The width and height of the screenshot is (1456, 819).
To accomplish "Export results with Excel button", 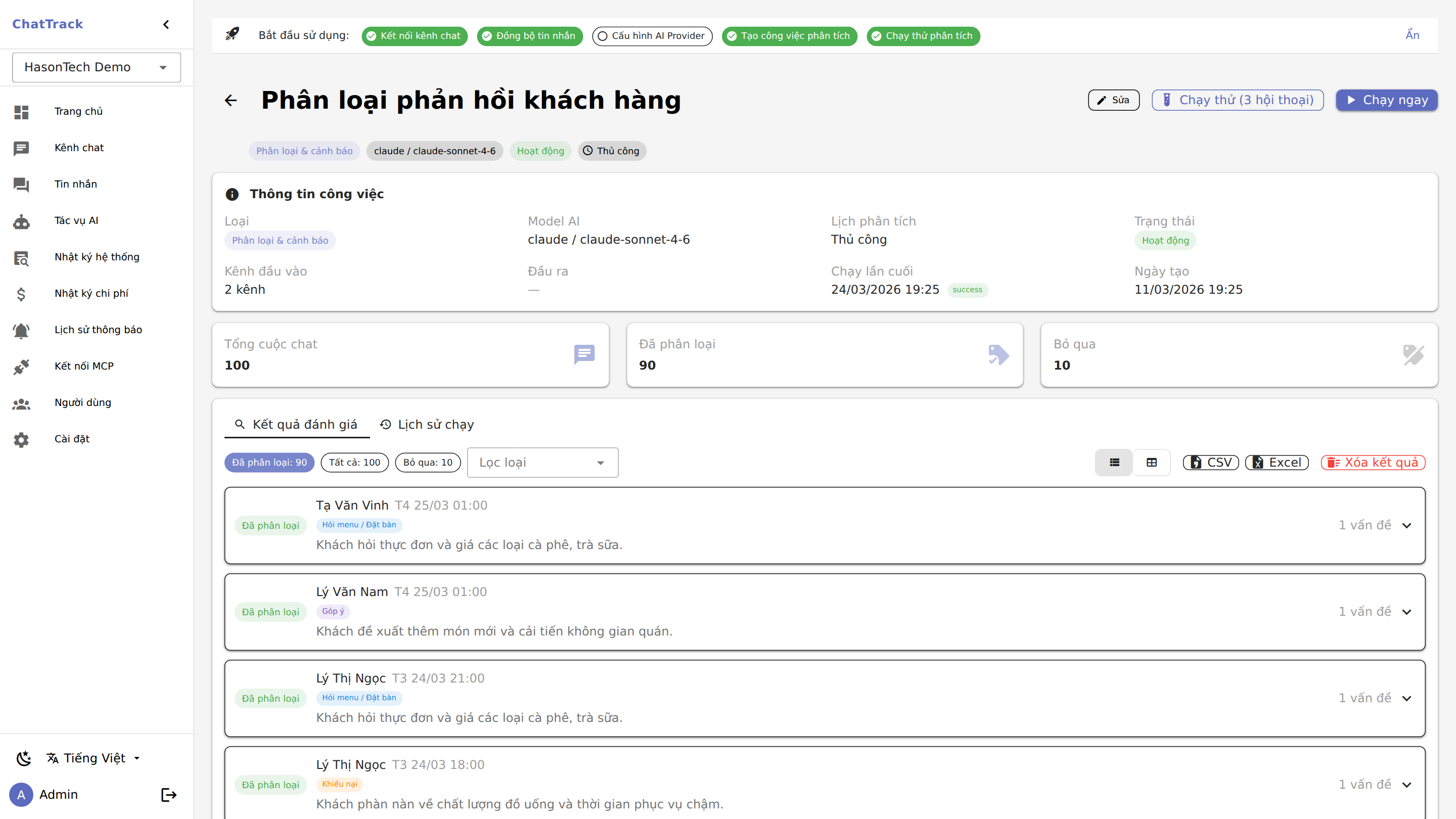I will 1276,463.
